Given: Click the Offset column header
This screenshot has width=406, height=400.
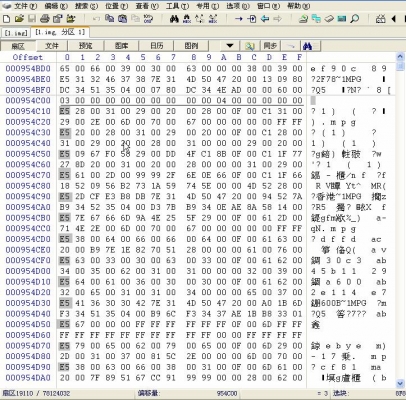Looking at the screenshot, I should tap(28, 57).
